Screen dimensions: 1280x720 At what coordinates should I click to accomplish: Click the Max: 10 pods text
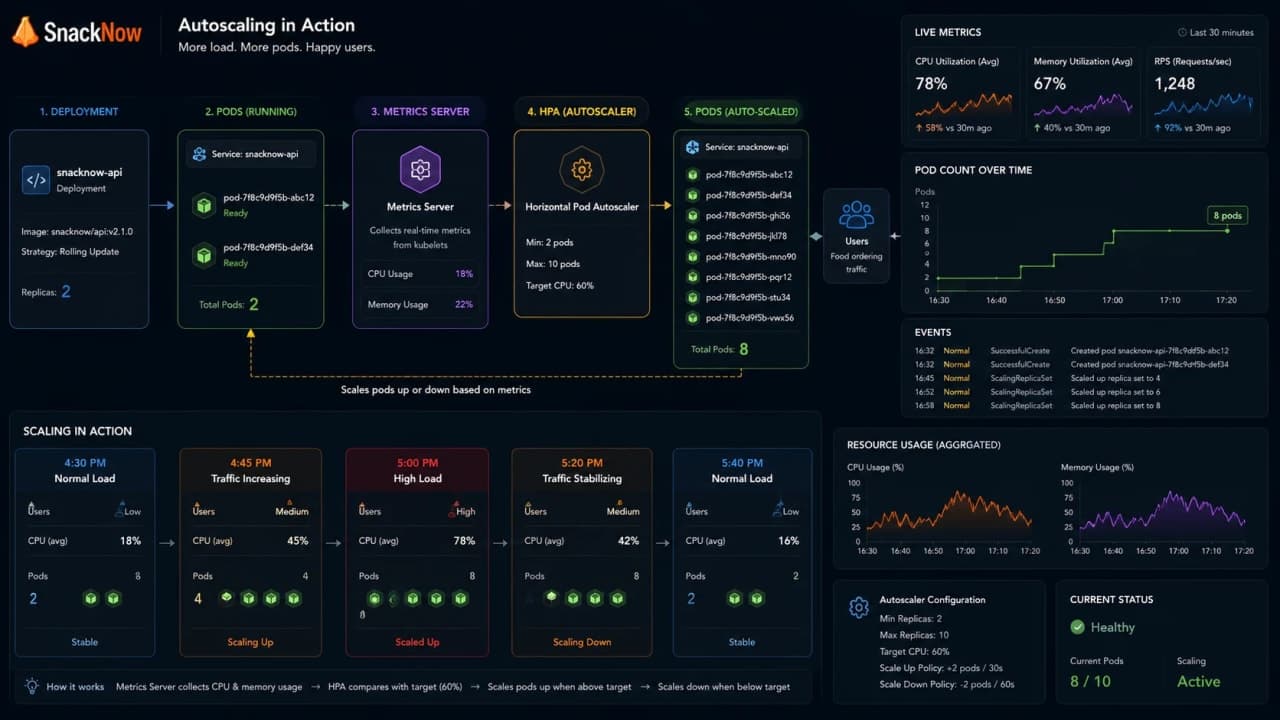tap(552, 264)
